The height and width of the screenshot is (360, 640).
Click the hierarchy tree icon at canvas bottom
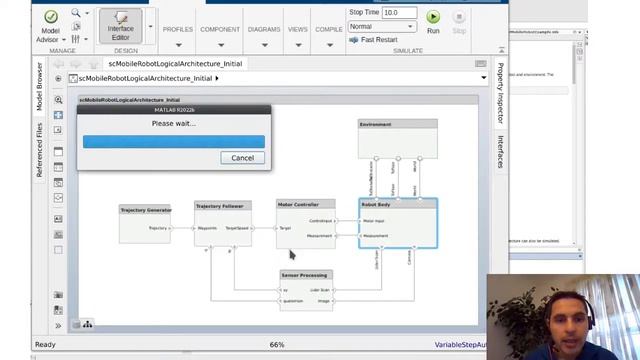(87, 324)
